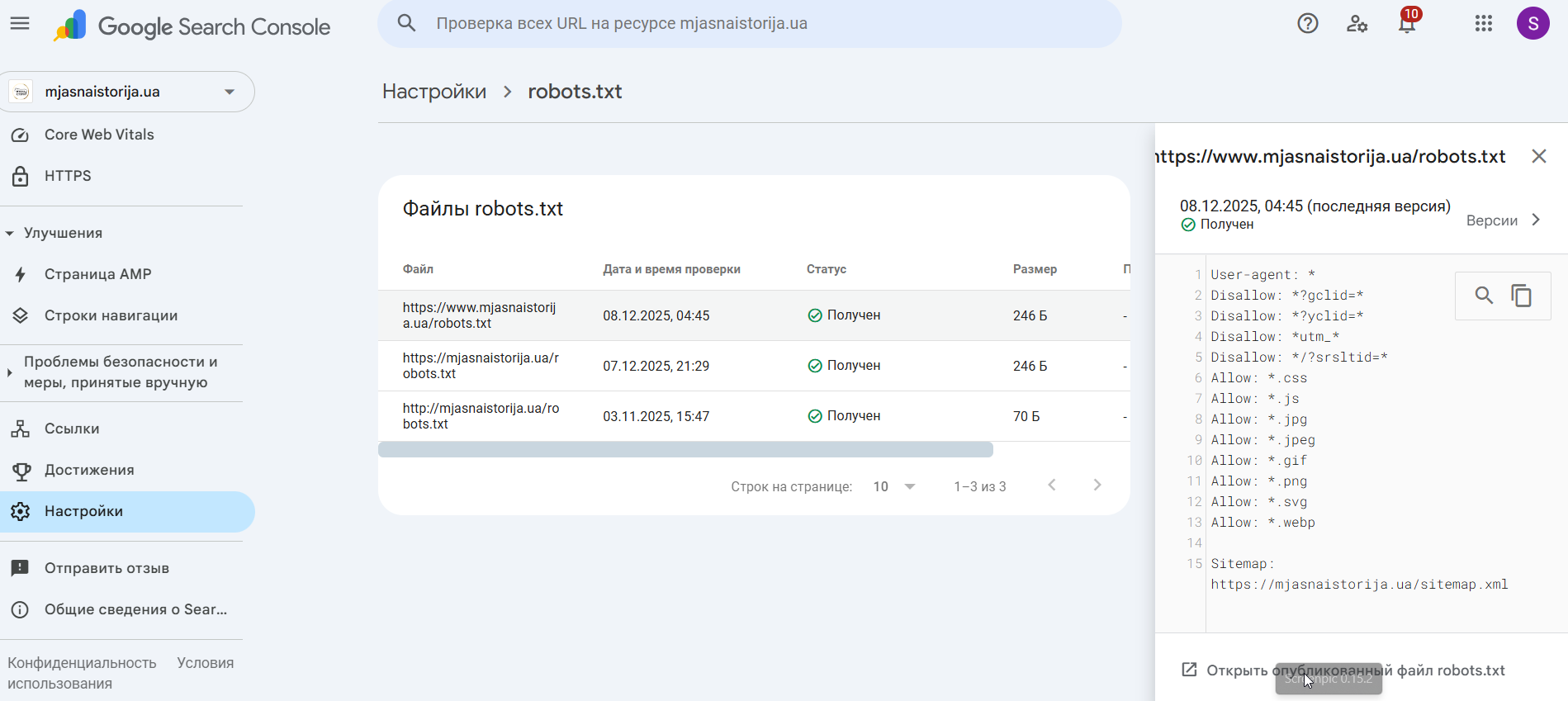
Task: Go to next page of robots.txt files
Action: click(x=1097, y=485)
